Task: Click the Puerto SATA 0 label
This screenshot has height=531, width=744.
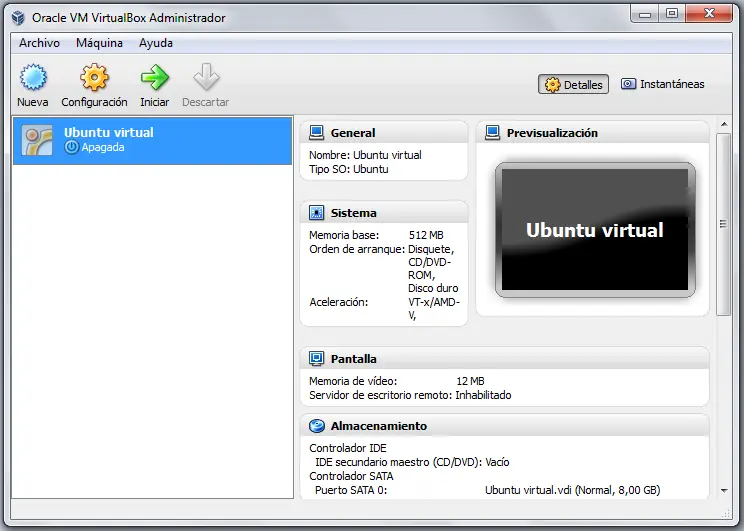Action: click(x=351, y=490)
